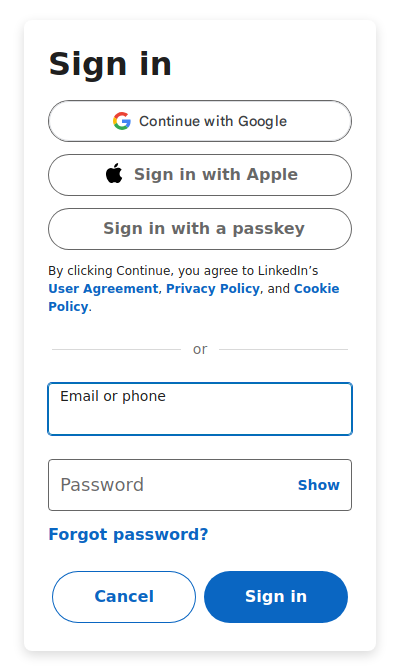Choose Continue with Google text label
This screenshot has width=400, height=670.
213,121
